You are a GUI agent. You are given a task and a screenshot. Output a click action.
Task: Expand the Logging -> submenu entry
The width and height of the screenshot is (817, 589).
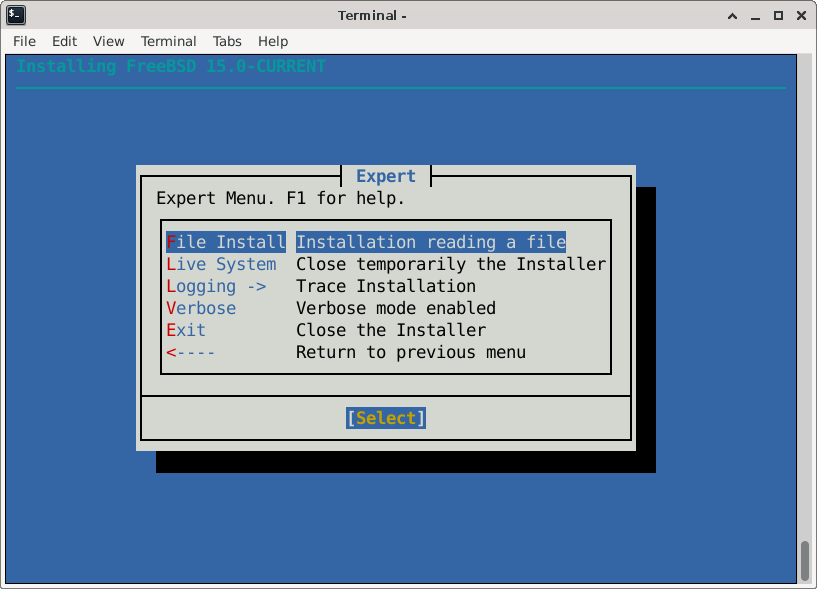point(216,286)
